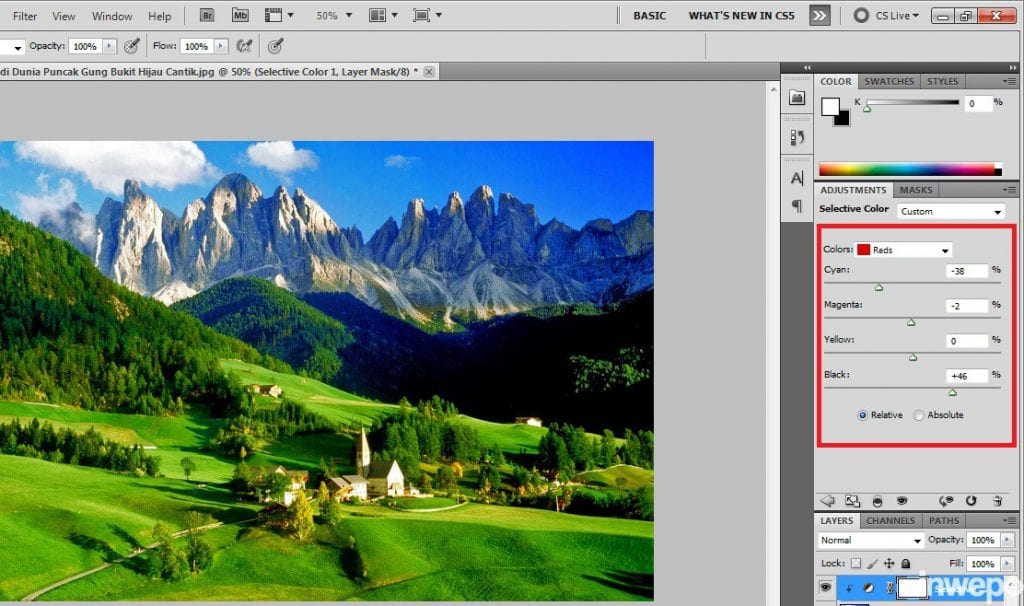Click the adjustment layer thumbnail icon
1024x606 pixels.
tap(868, 588)
